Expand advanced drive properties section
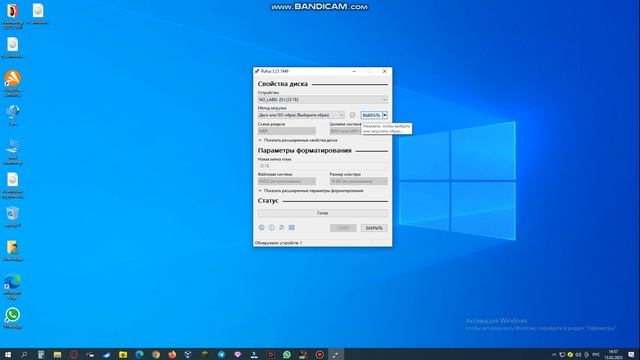 298,140
